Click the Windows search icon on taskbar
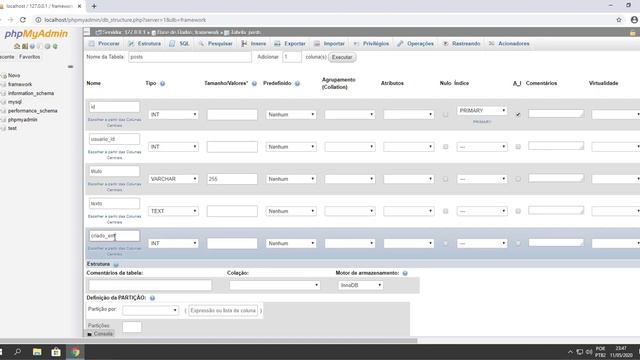640x360 pixels. tap(18, 352)
